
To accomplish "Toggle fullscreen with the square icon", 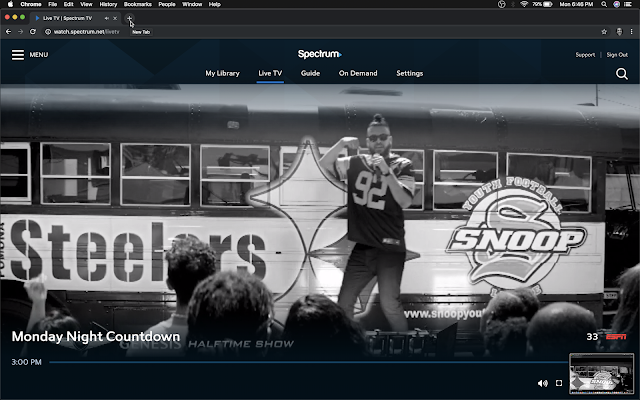I will pos(559,383).
